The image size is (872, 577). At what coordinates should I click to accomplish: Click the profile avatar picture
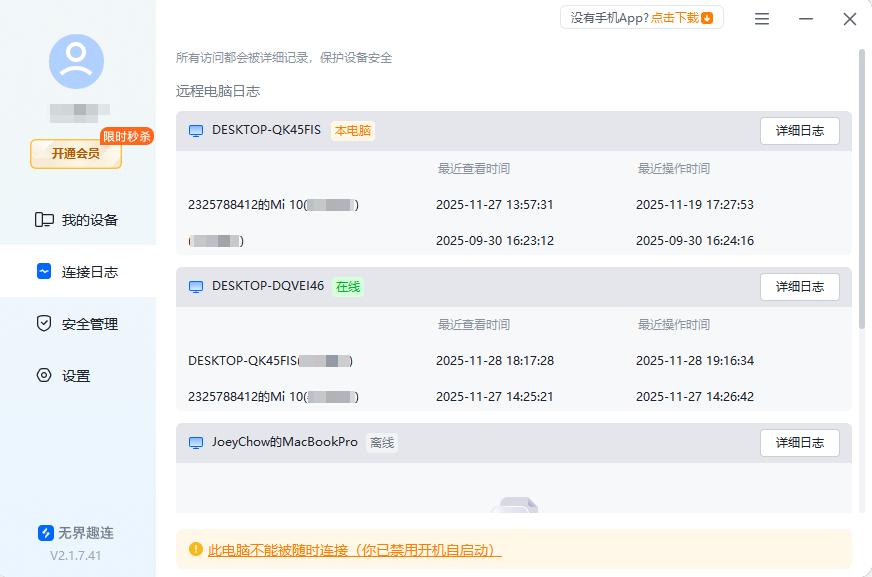point(77,61)
